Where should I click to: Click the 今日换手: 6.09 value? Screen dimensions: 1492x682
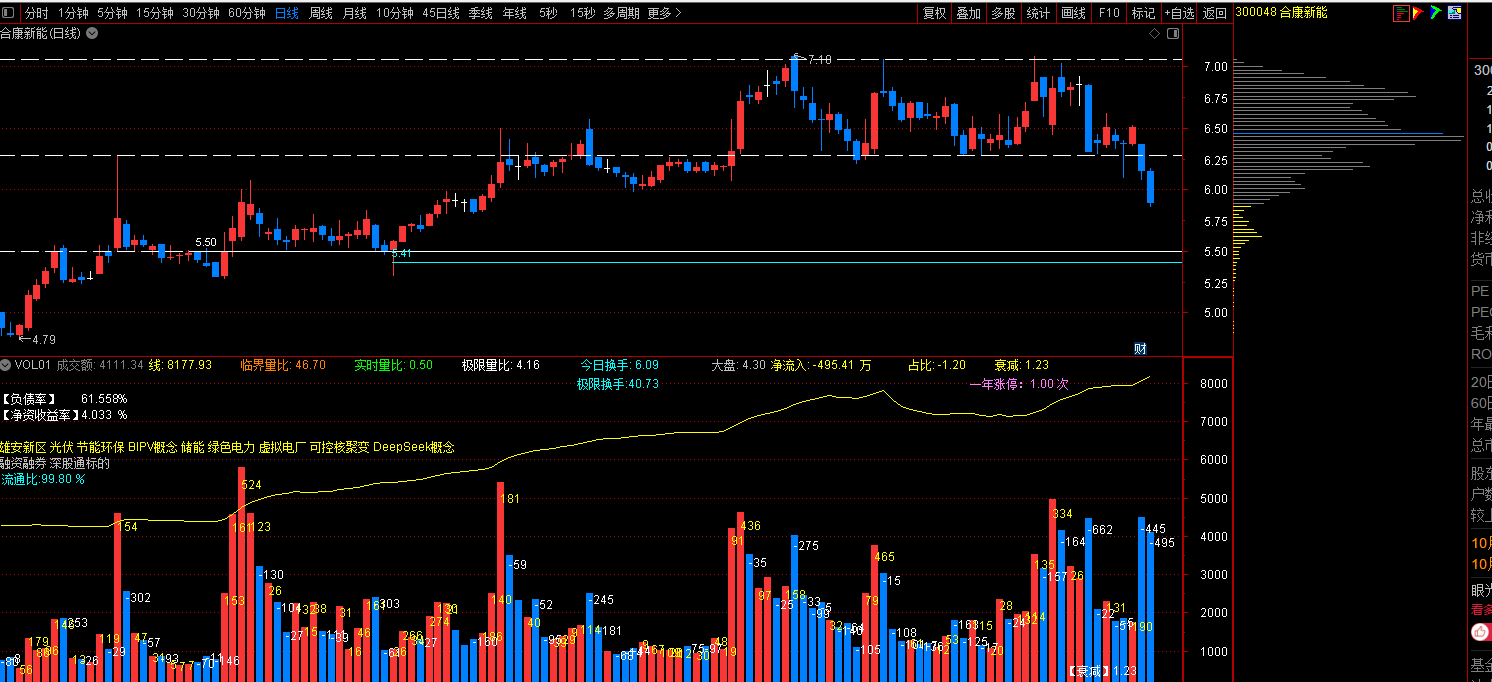[620, 365]
